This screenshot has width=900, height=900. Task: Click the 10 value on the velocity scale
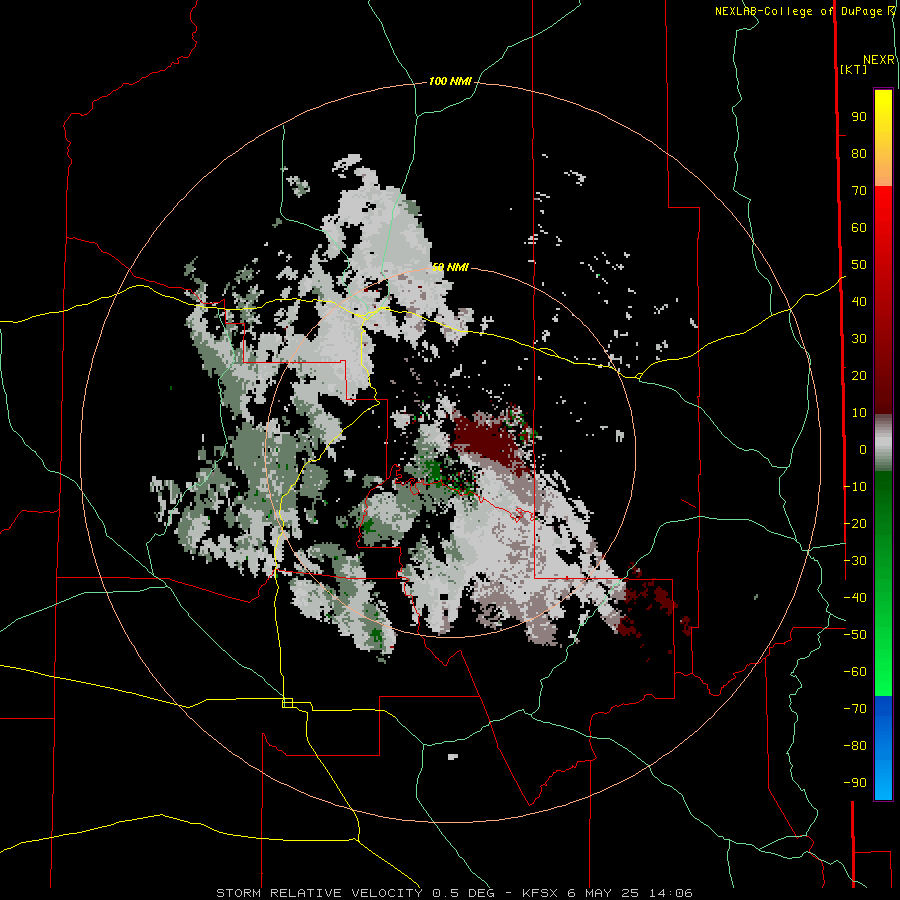[859, 413]
